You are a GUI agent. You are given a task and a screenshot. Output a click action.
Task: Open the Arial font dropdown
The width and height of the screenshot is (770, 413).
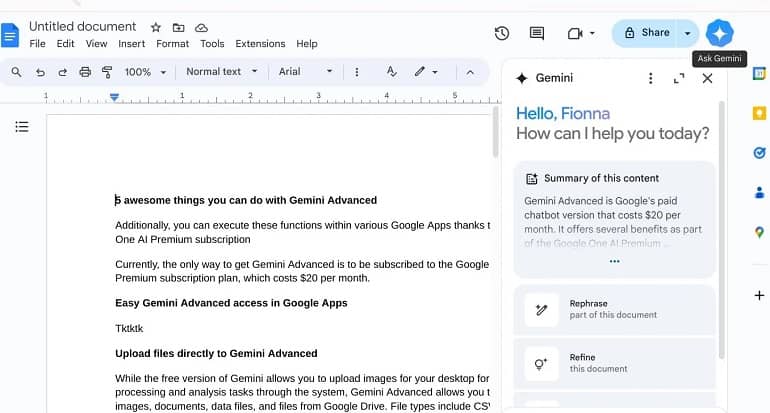[x=305, y=72]
